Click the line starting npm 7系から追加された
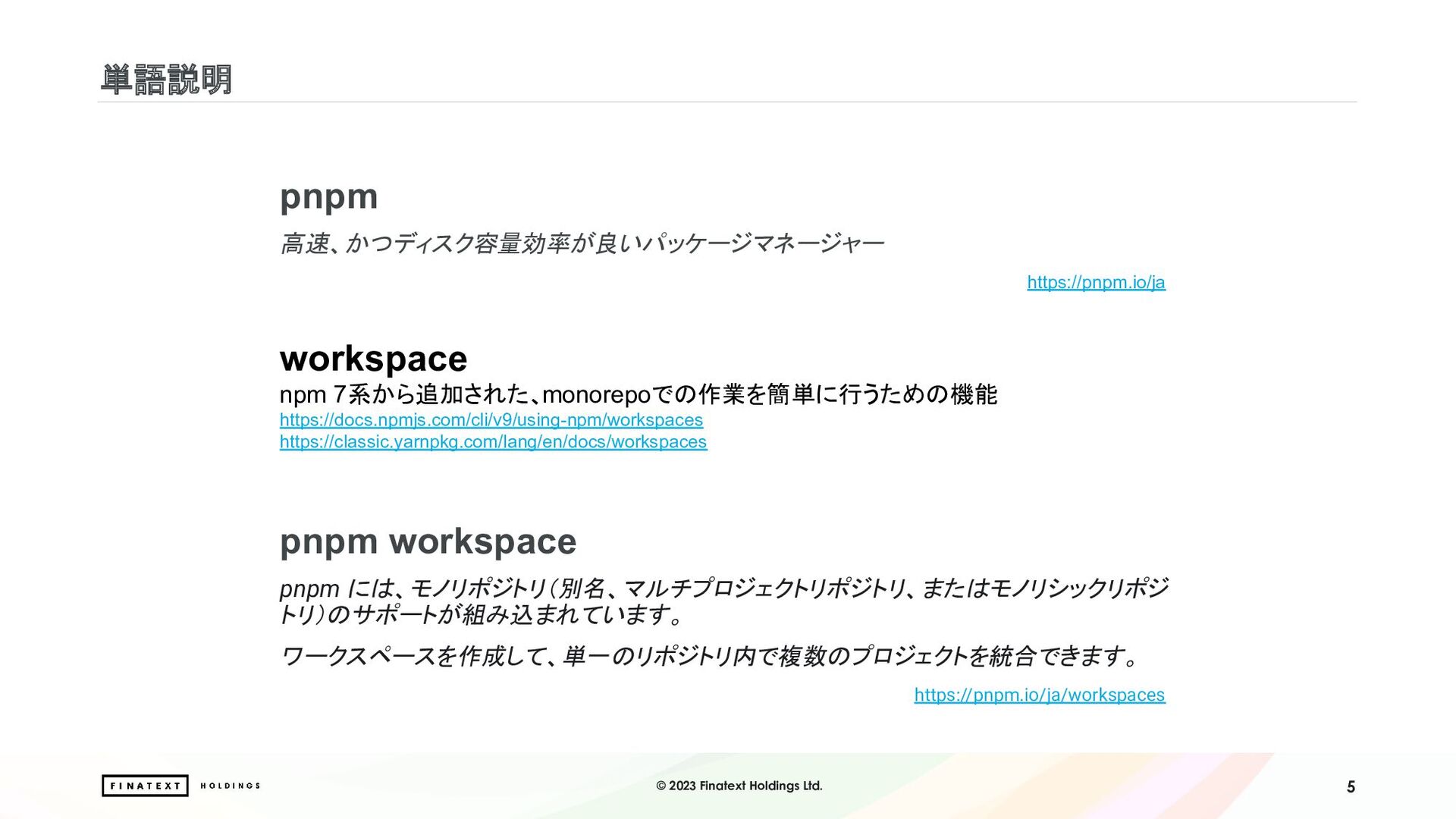The image size is (1456, 819). coord(639,394)
